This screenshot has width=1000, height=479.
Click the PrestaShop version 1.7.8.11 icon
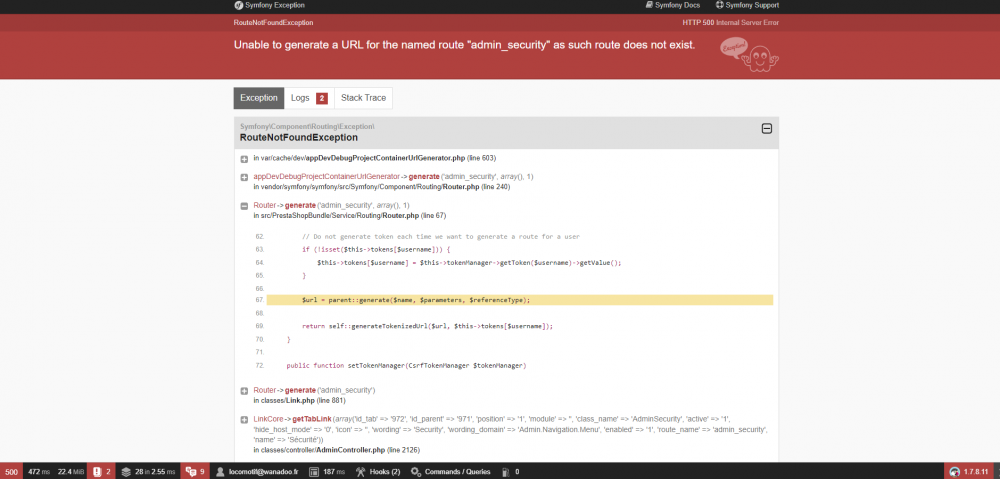point(955,472)
